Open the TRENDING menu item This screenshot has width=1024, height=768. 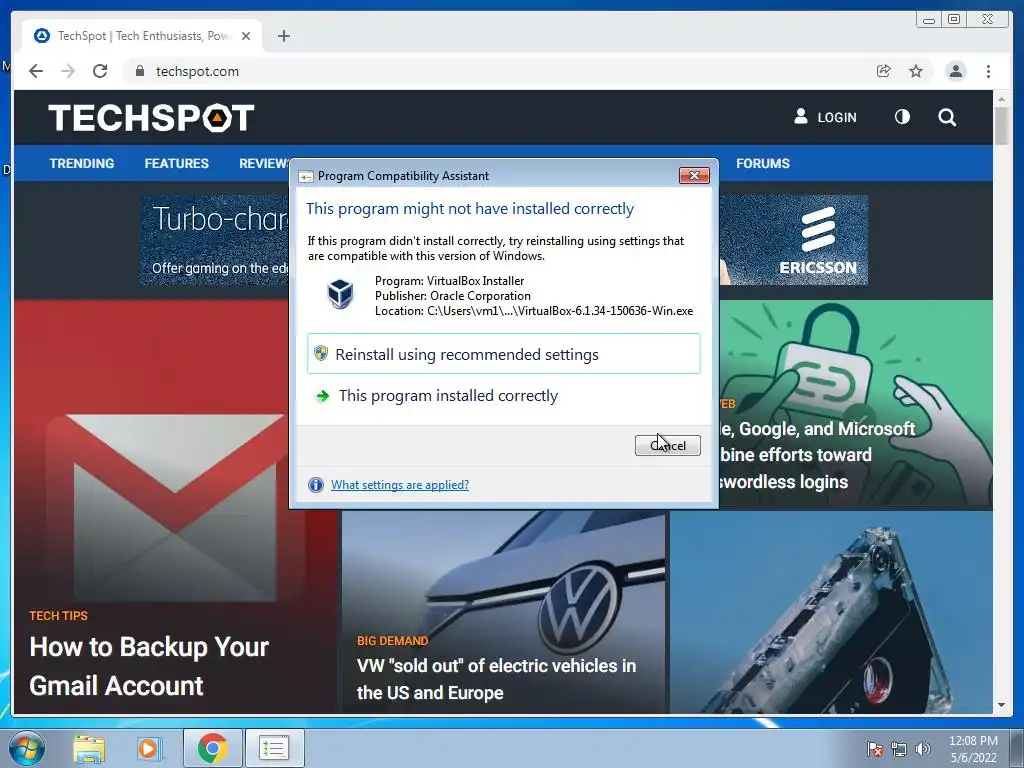(82, 163)
